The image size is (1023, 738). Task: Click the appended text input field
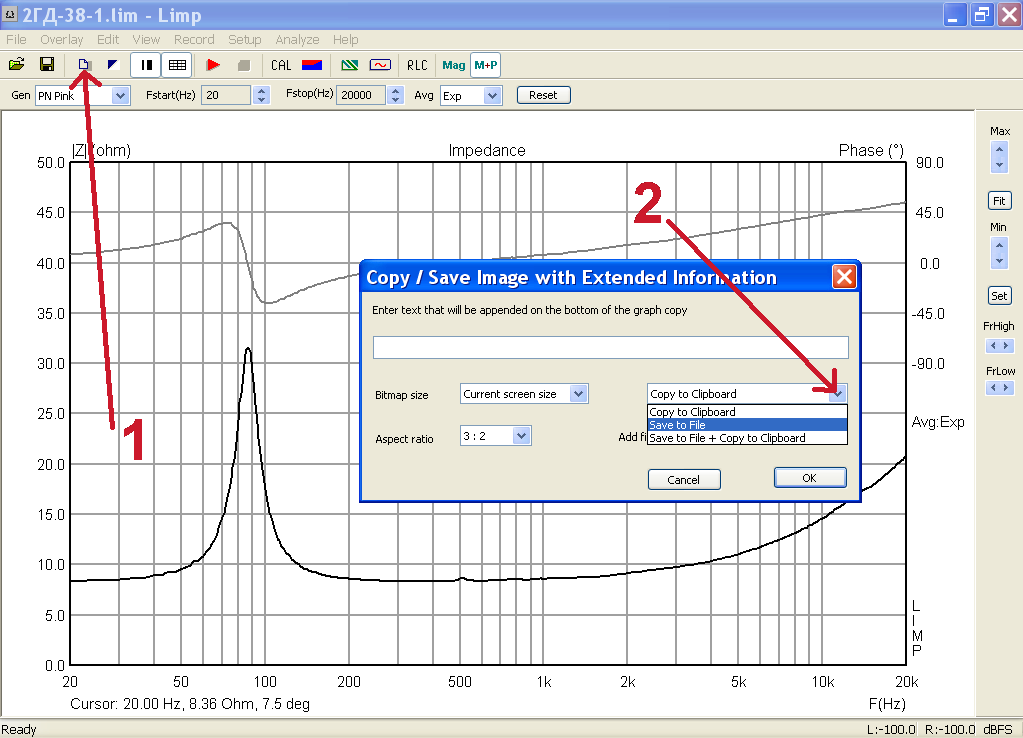[x=611, y=347]
